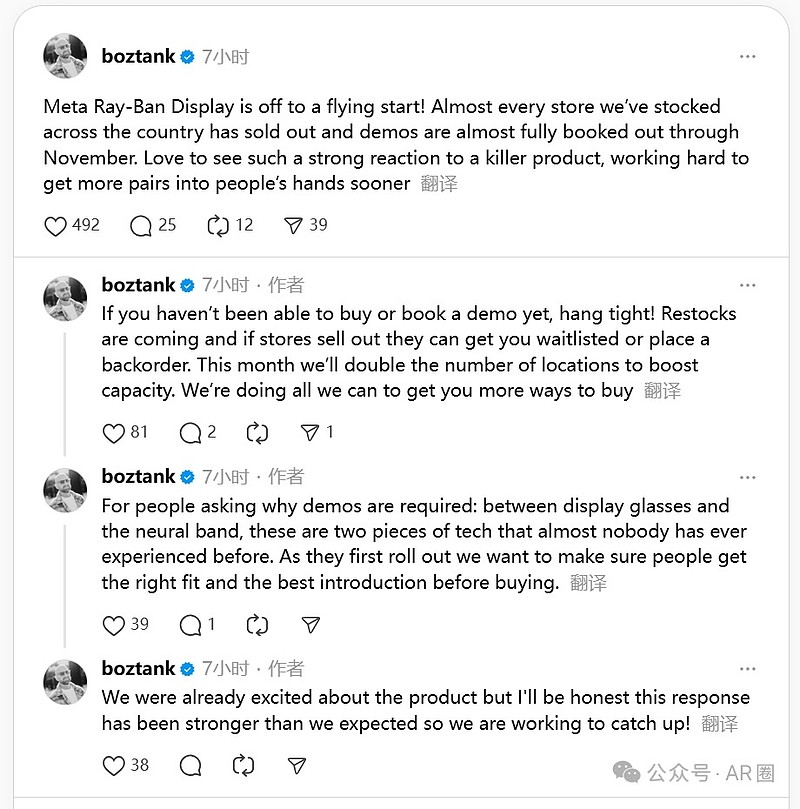Open more options on the top post

(747, 57)
